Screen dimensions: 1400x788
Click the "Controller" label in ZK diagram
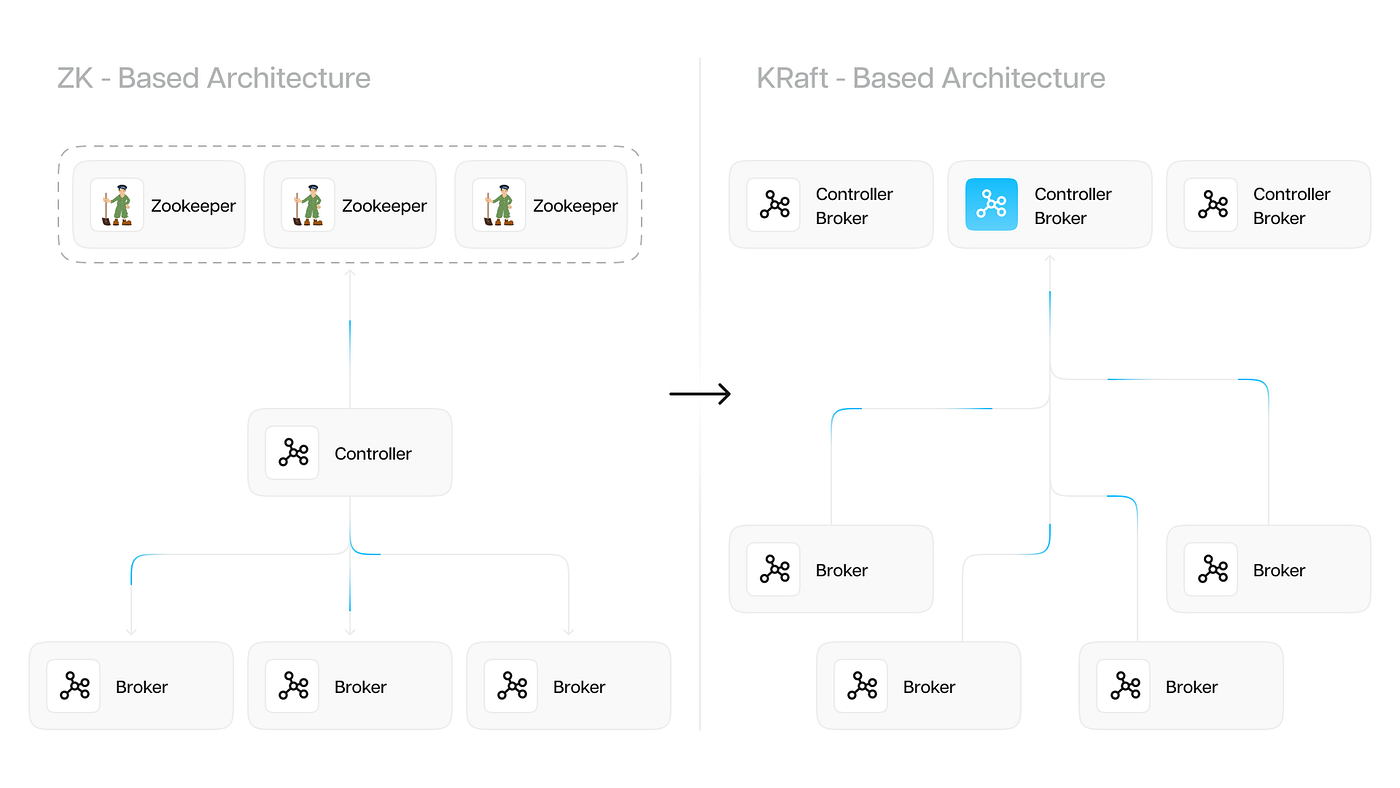(373, 454)
